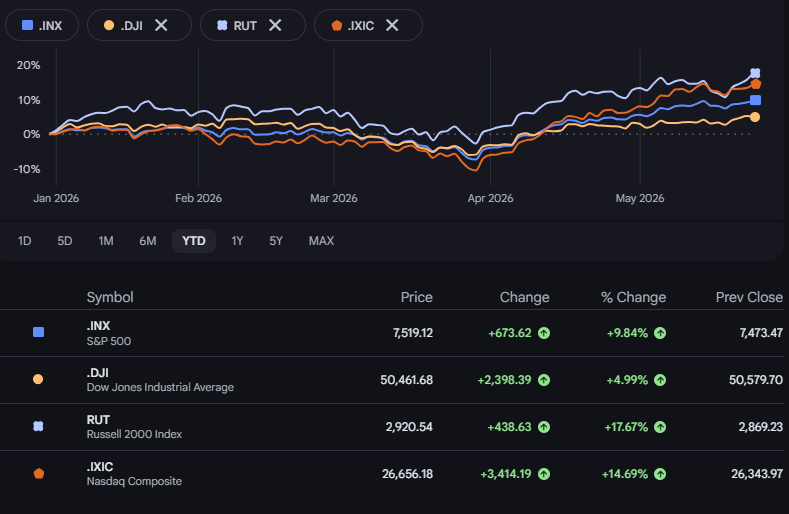Image resolution: width=789 pixels, height=514 pixels.
Task: Click the Jan 2026 axis label
Action: pos(56,198)
